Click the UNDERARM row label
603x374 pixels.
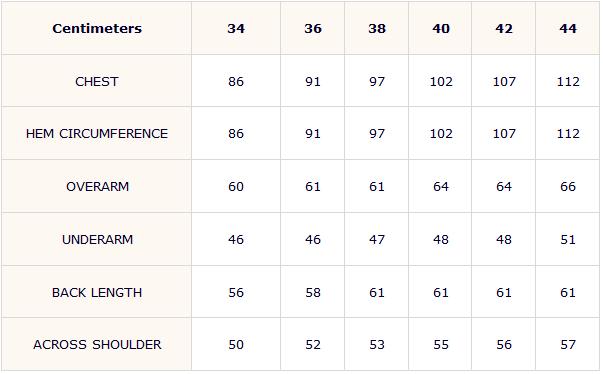pyautogui.click(x=97, y=240)
